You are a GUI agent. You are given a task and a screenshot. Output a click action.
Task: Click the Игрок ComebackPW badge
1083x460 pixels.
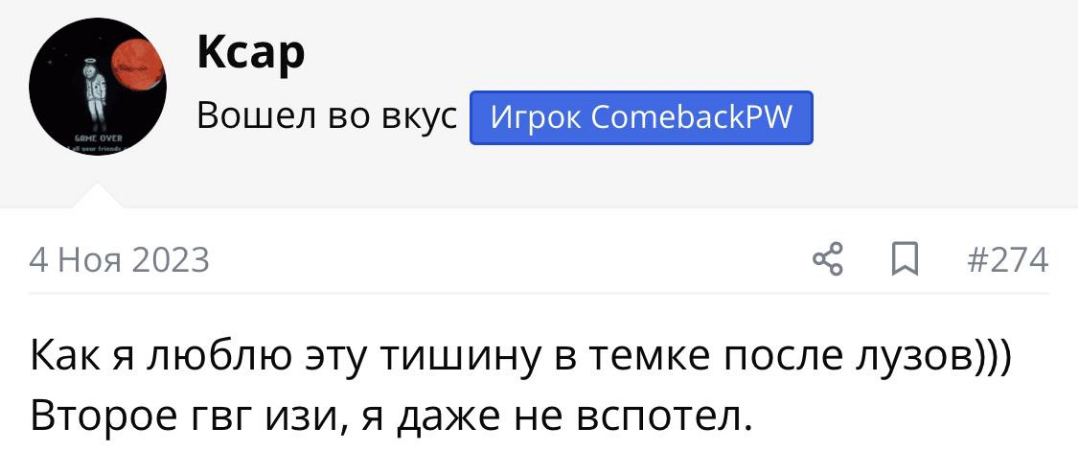pos(641,118)
